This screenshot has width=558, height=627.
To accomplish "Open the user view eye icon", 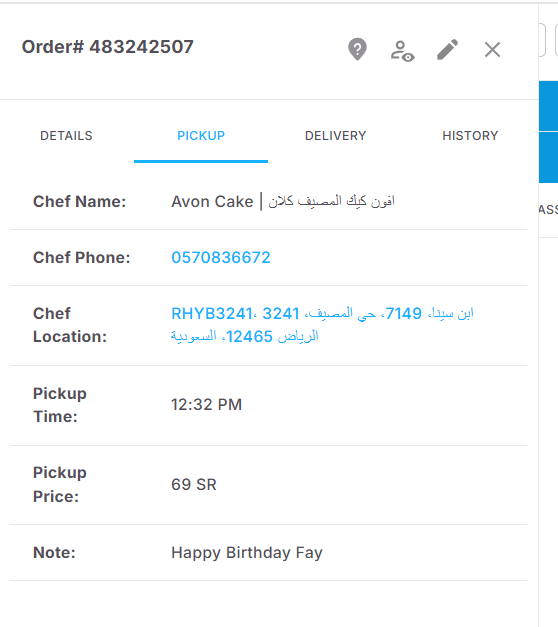I will pyautogui.click(x=402, y=51).
